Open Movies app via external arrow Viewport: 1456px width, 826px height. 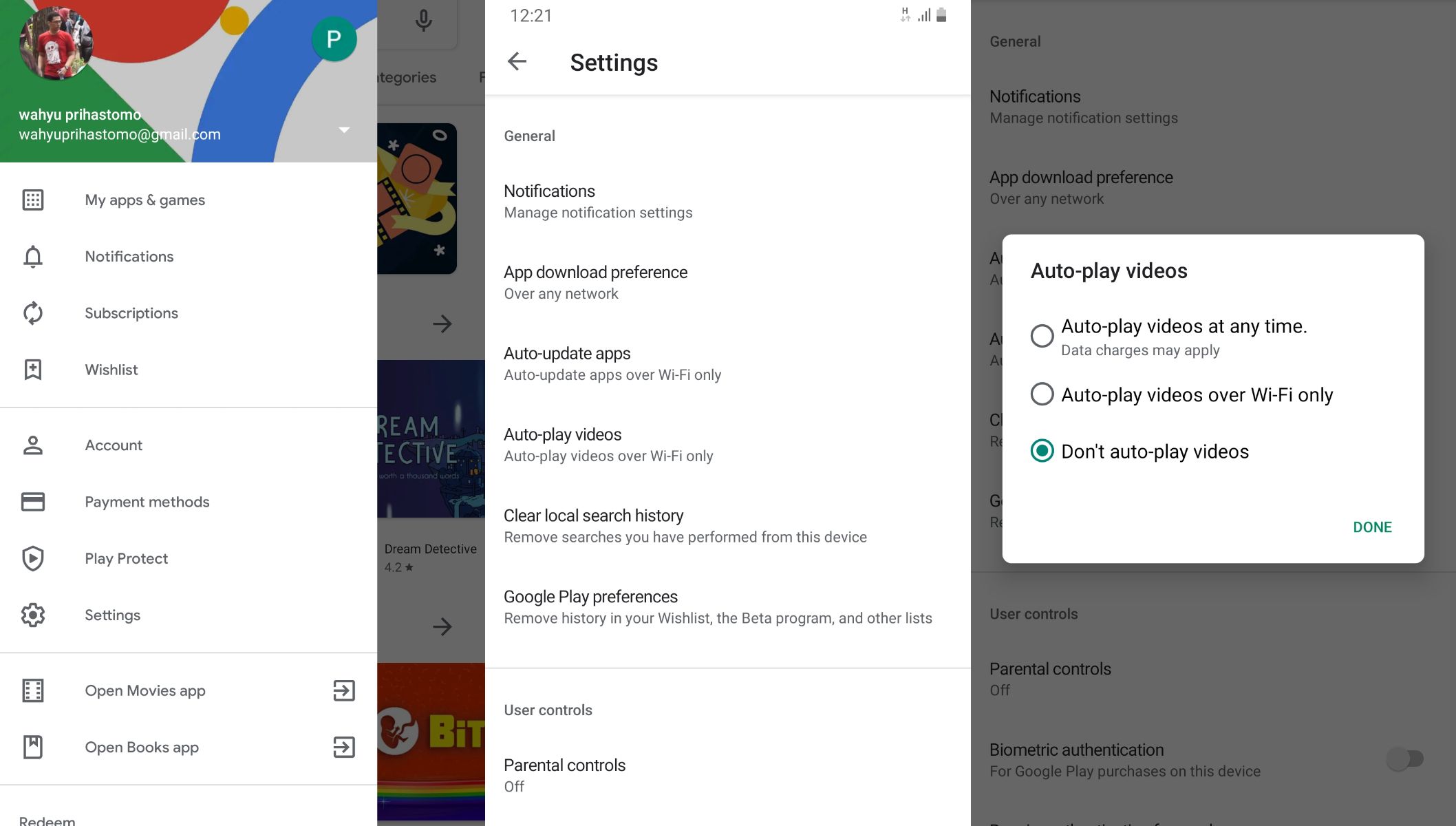click(x=343, y=690)
